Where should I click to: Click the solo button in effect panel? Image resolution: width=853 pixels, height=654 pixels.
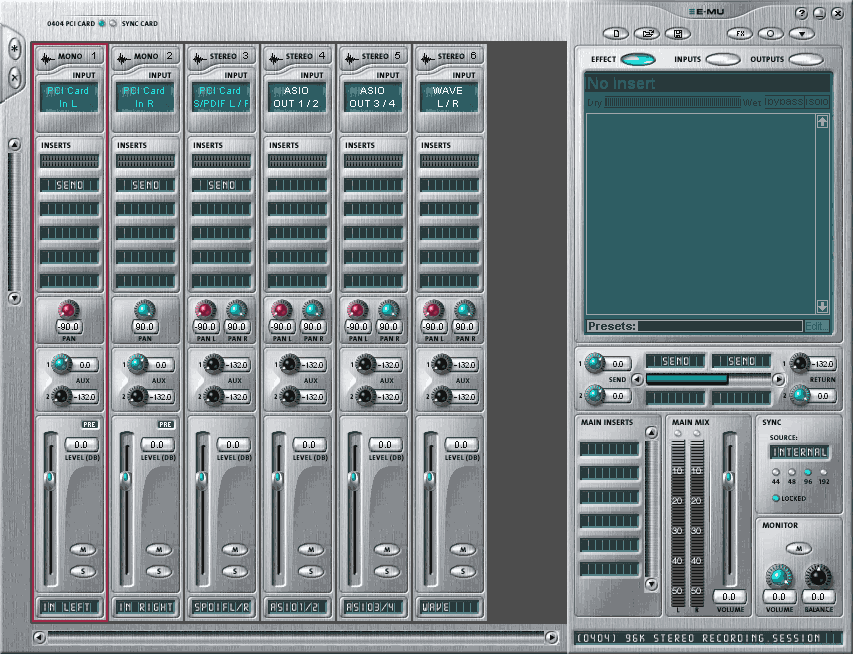point(817,102)
